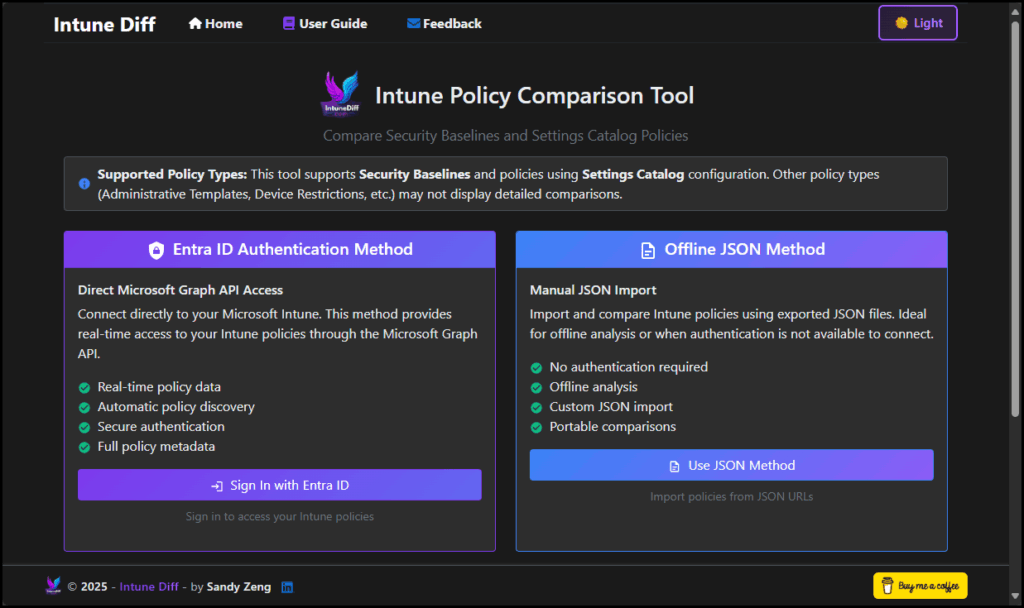Click the file icon on Use JSON Method button

tap(675, 466)
